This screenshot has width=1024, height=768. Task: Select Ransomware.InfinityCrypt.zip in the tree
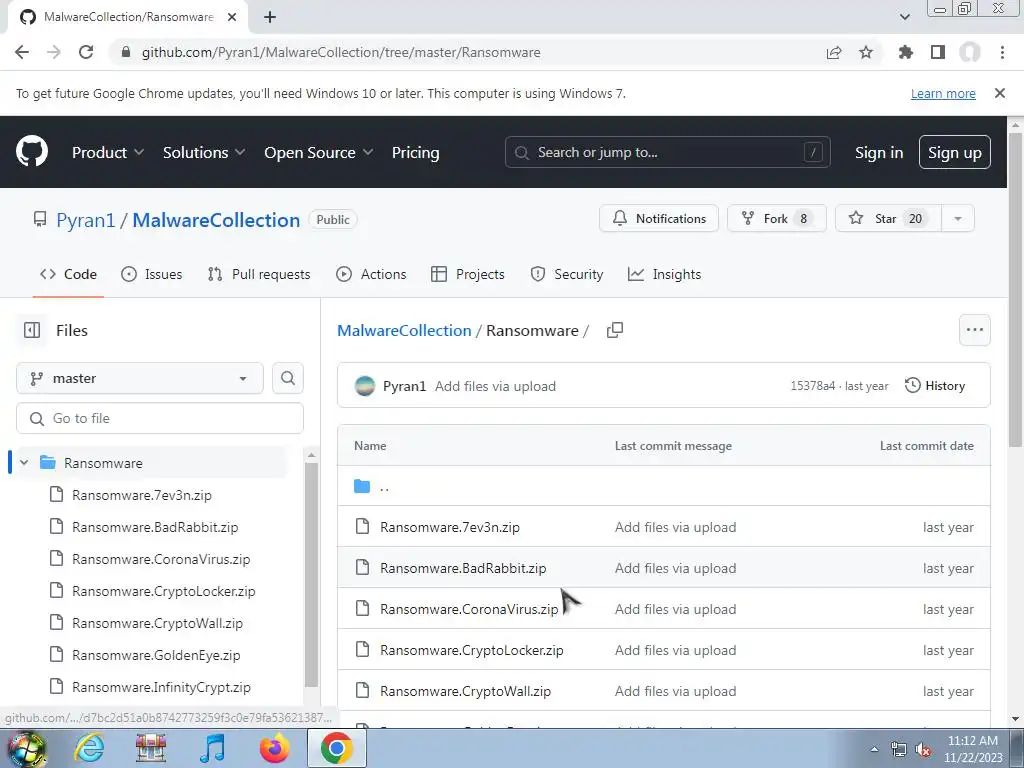[161, 687]
